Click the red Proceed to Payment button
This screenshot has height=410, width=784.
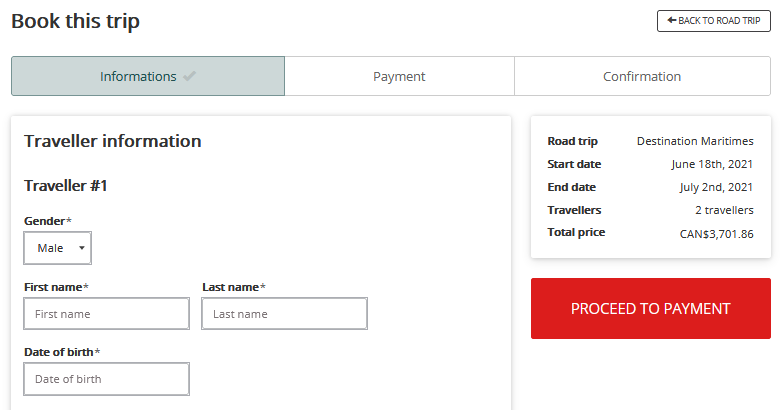tap(650, 308)
